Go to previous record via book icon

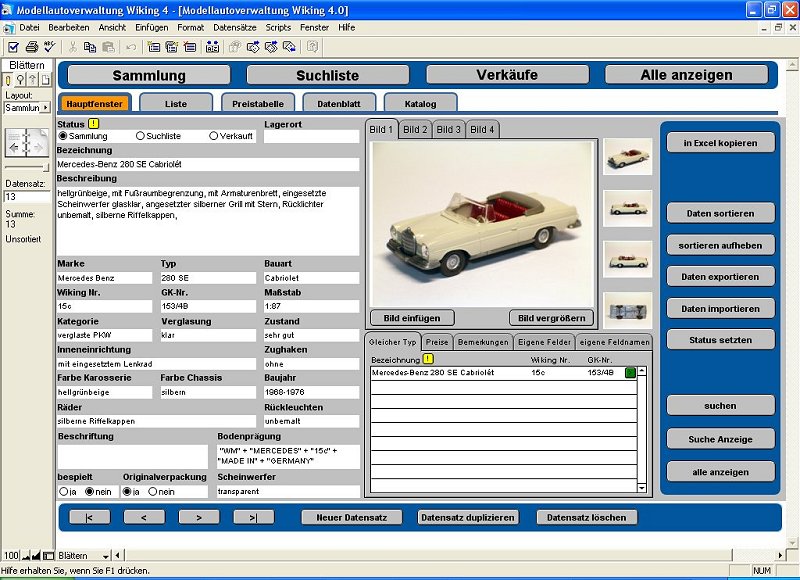[14, 148]
